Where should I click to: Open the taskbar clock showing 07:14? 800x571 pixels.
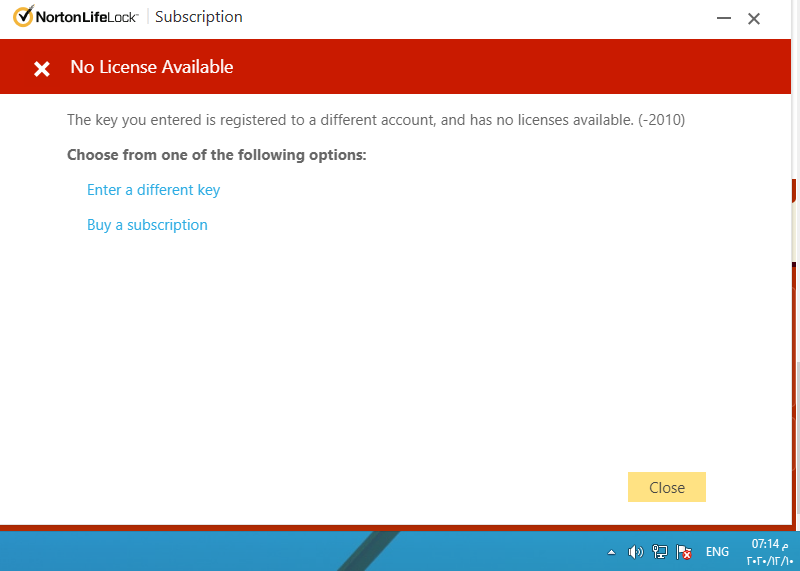[x=770, y=552]
